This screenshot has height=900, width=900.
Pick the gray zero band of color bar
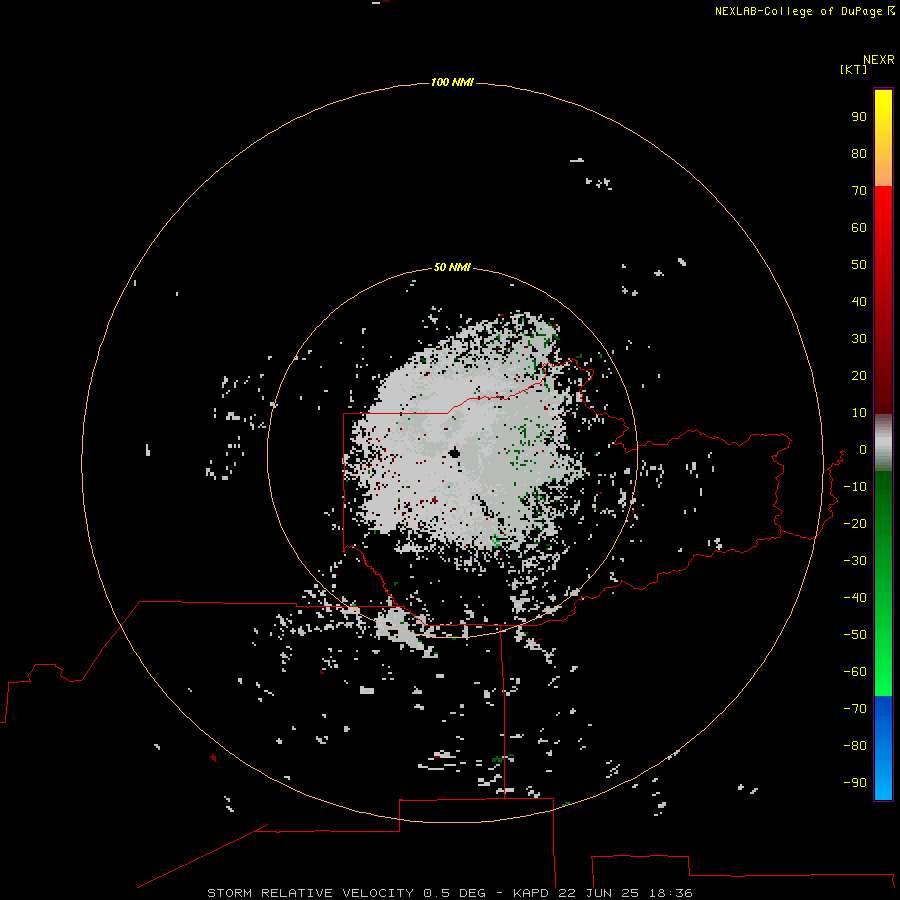coord(883,443)
